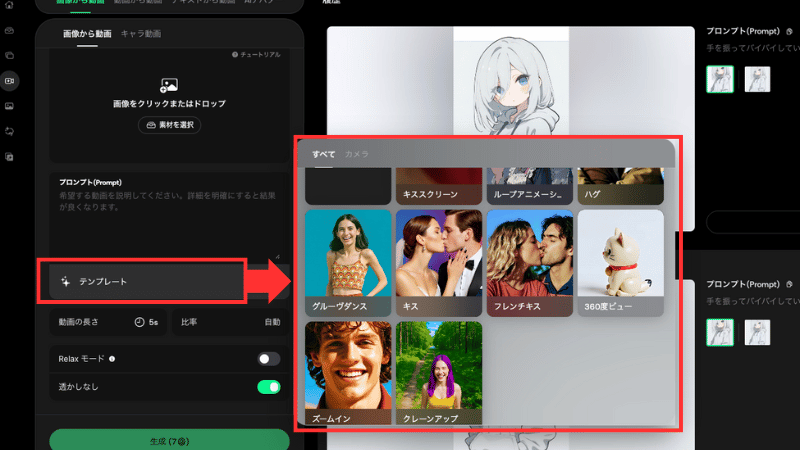Open the テンプレート template selector

click(x=142, y=282)
